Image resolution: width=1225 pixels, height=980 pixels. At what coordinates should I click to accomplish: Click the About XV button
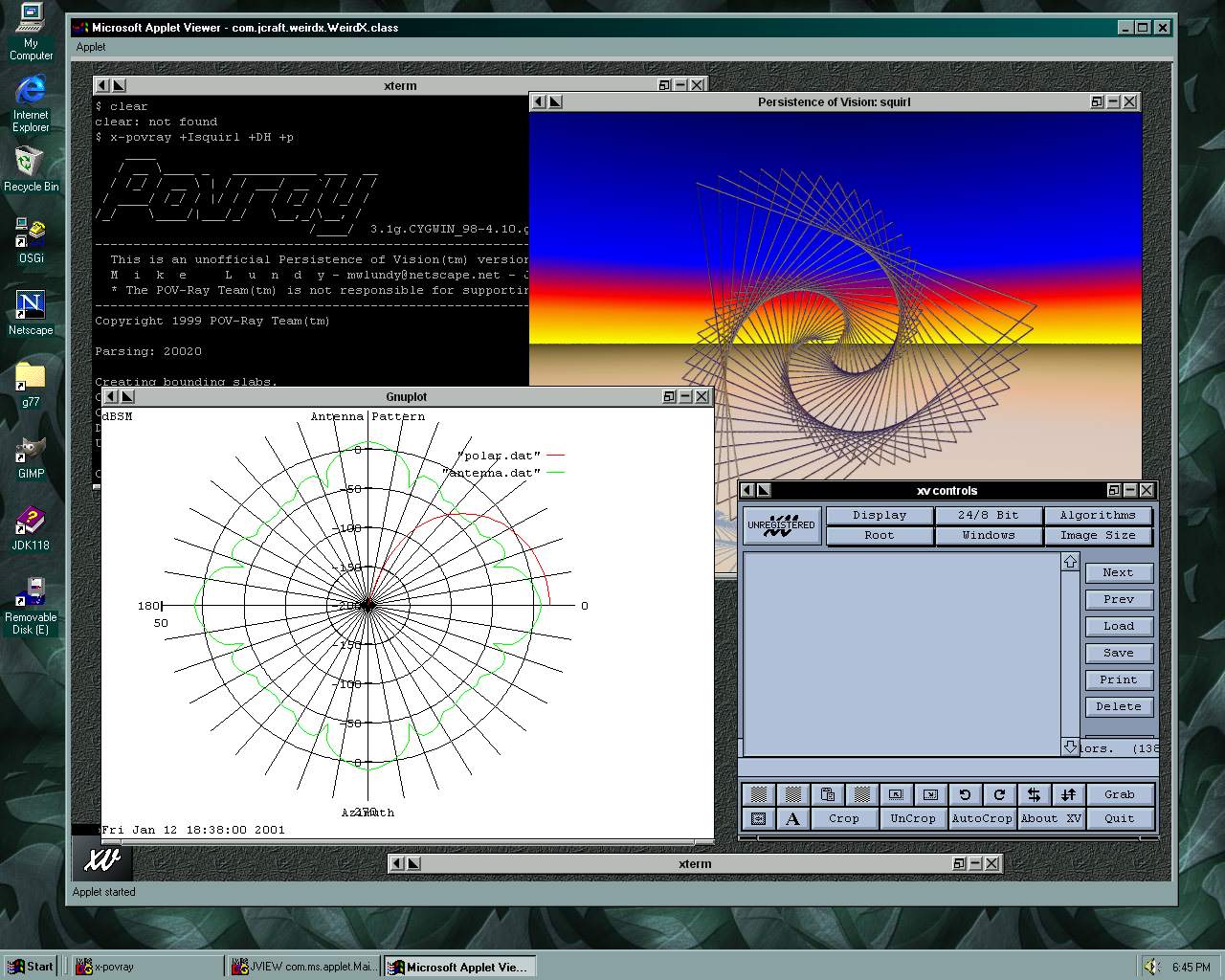(x=1051, y=818)
